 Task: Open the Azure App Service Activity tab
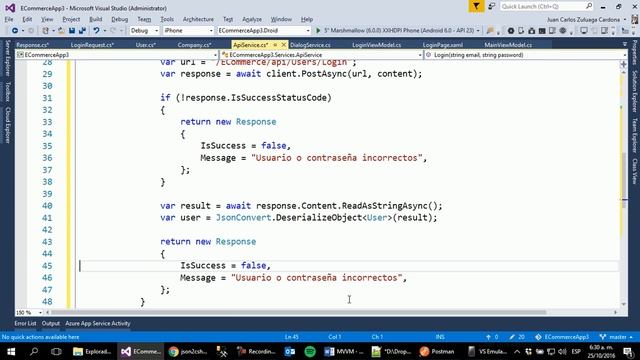[x=98, y=323]
